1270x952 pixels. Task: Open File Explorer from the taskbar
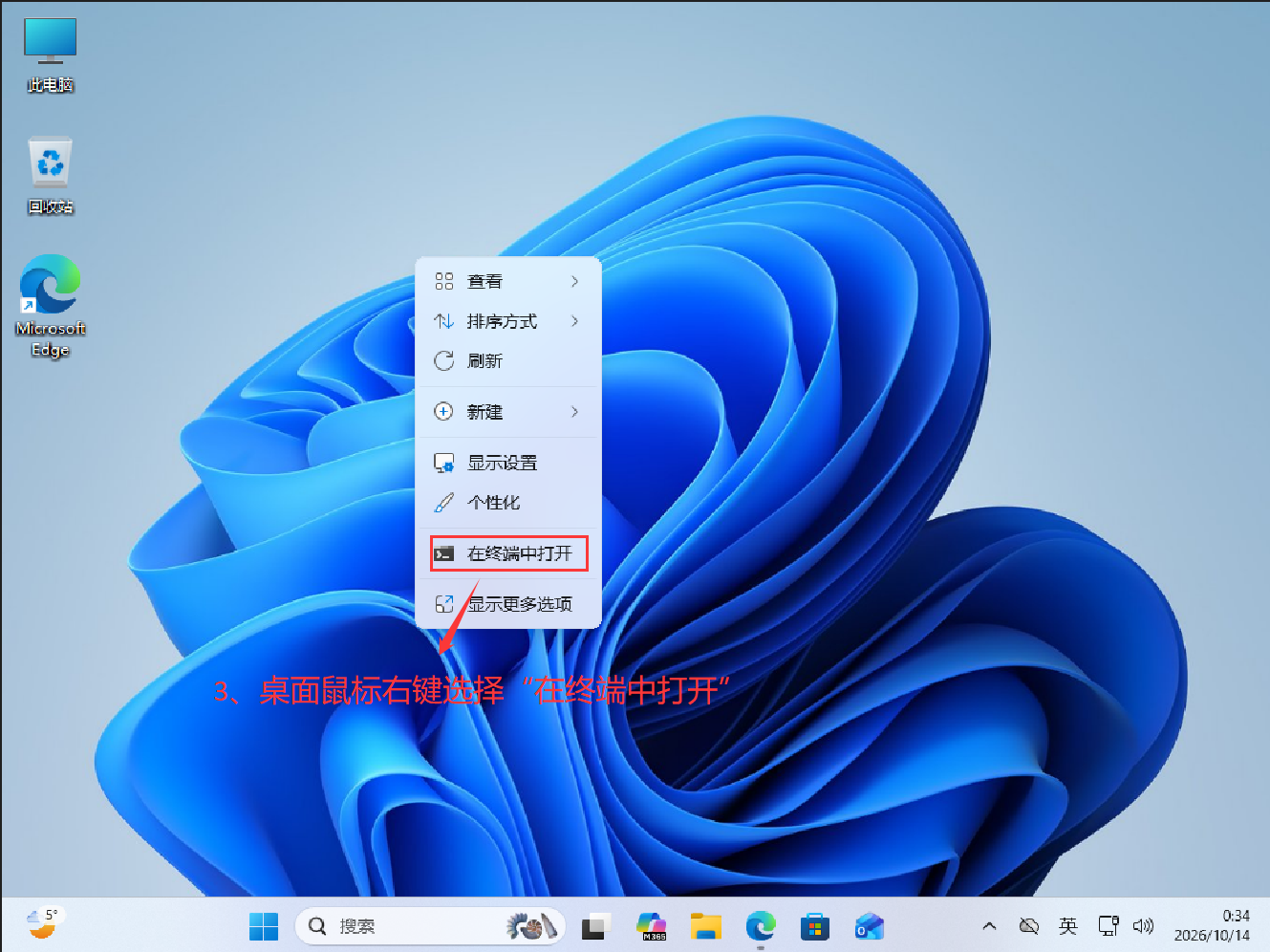click(x=706, y=926)
